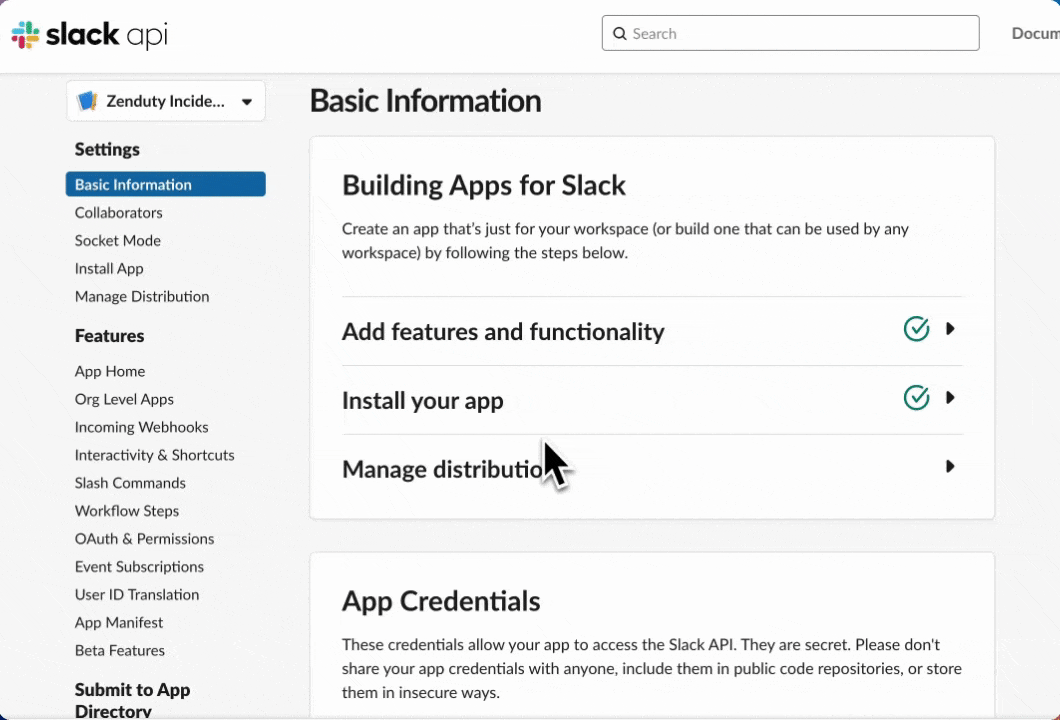
Task: Open Manage Distribution in the Settings sidebar
Action: [x=142, y=297]
